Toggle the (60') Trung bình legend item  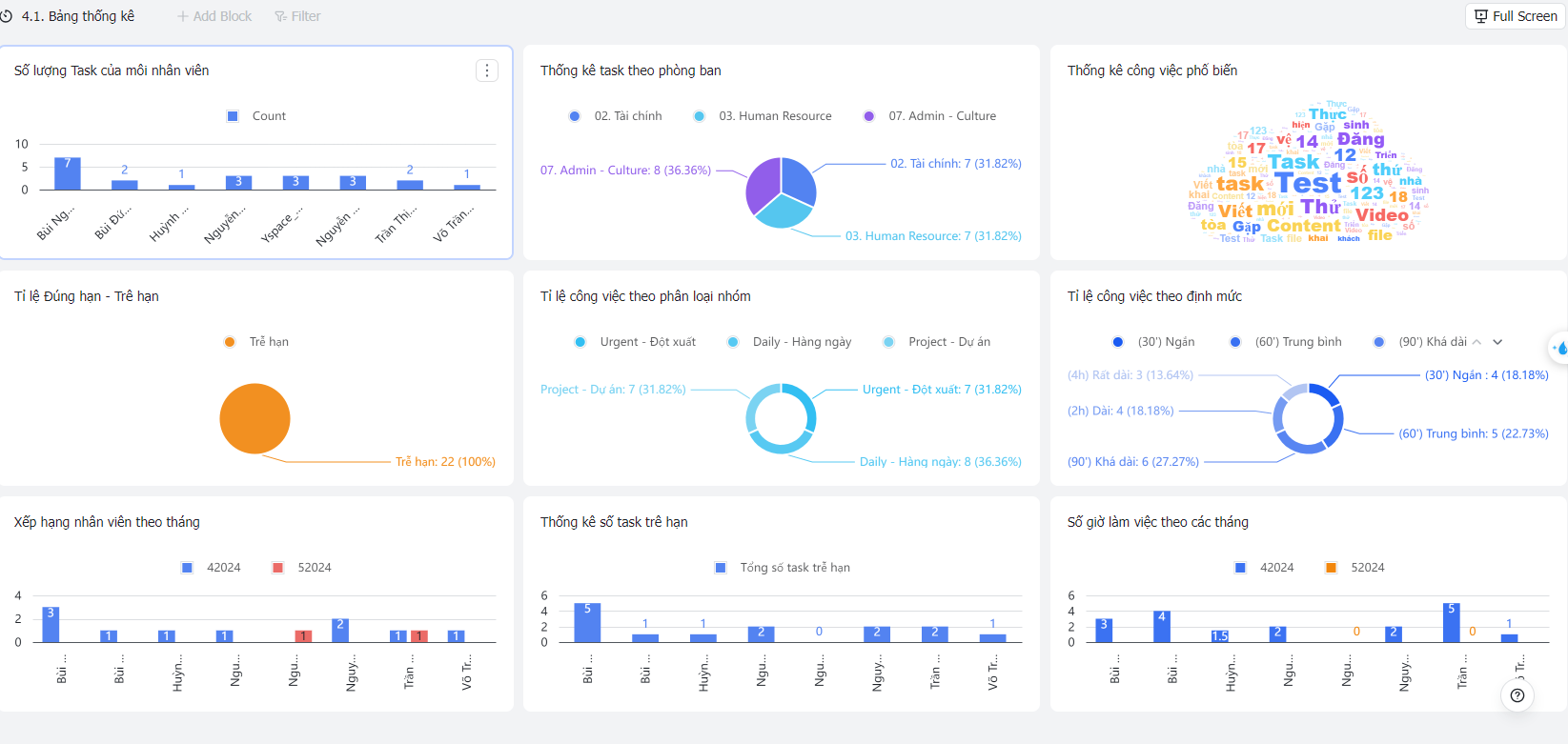(1286, 342)
